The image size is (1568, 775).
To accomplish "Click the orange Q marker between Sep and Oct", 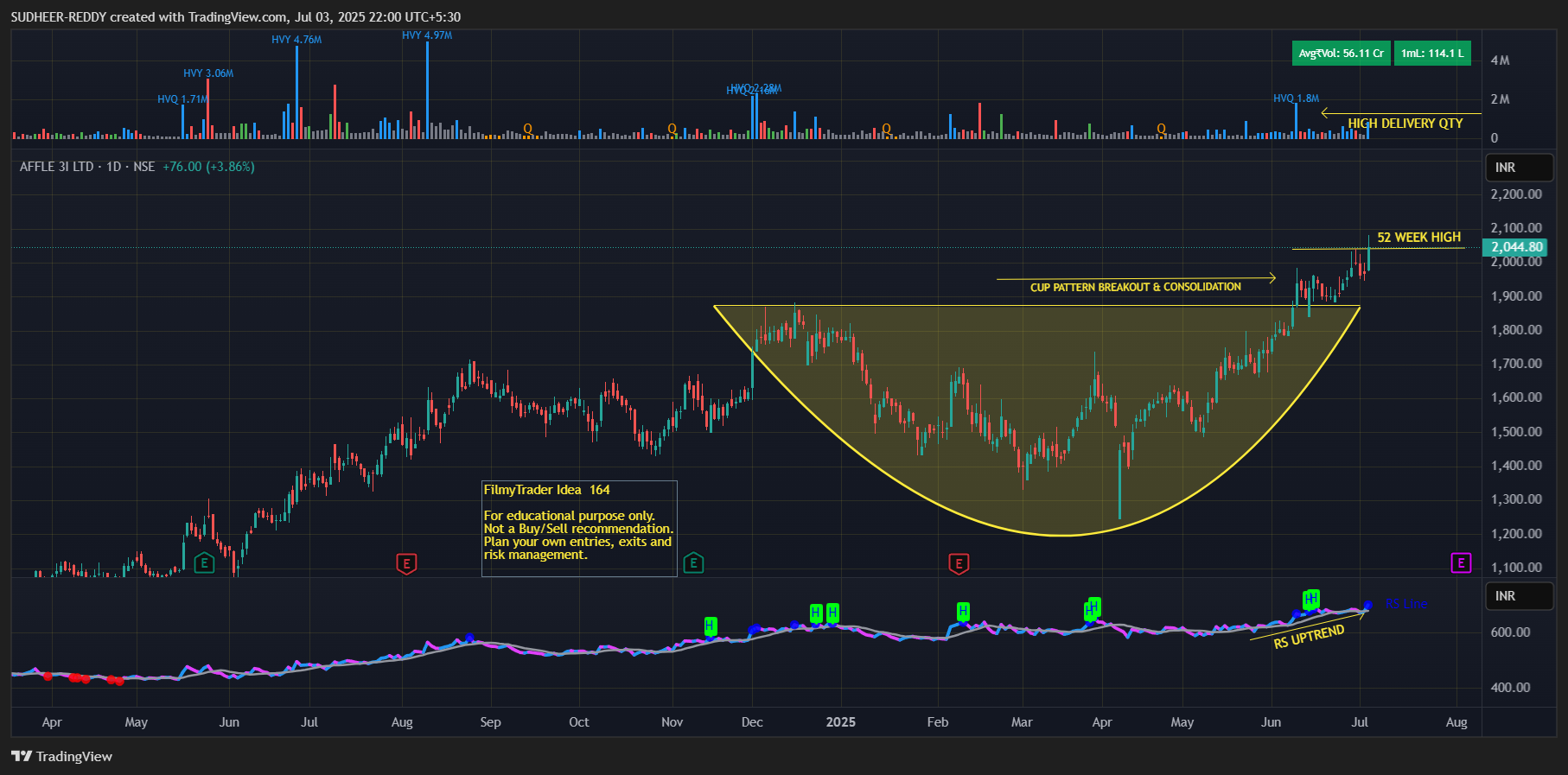I will (x=527, y=130).
